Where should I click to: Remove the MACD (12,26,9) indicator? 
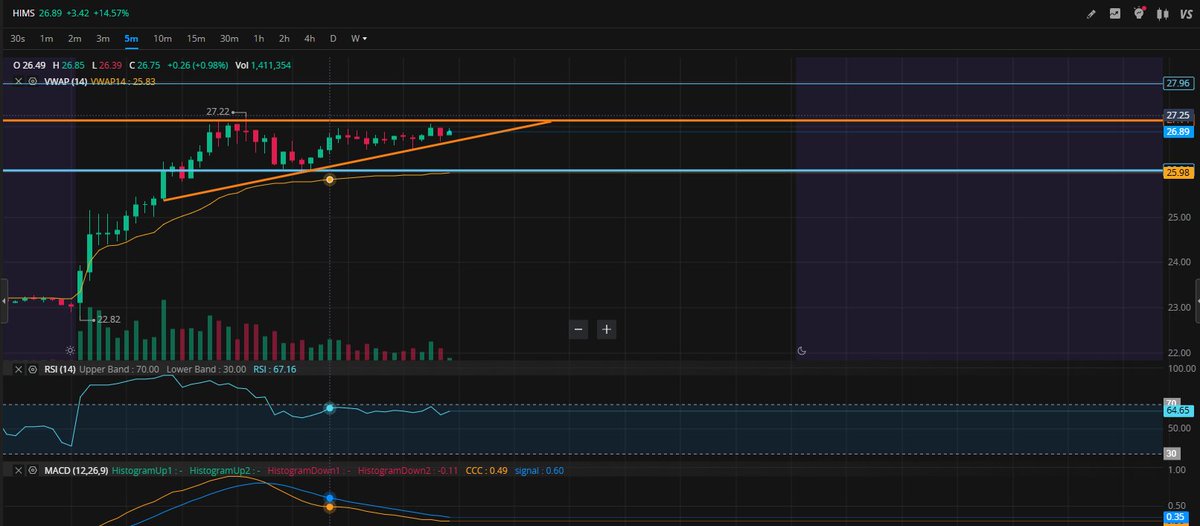(x=19, y=469)
